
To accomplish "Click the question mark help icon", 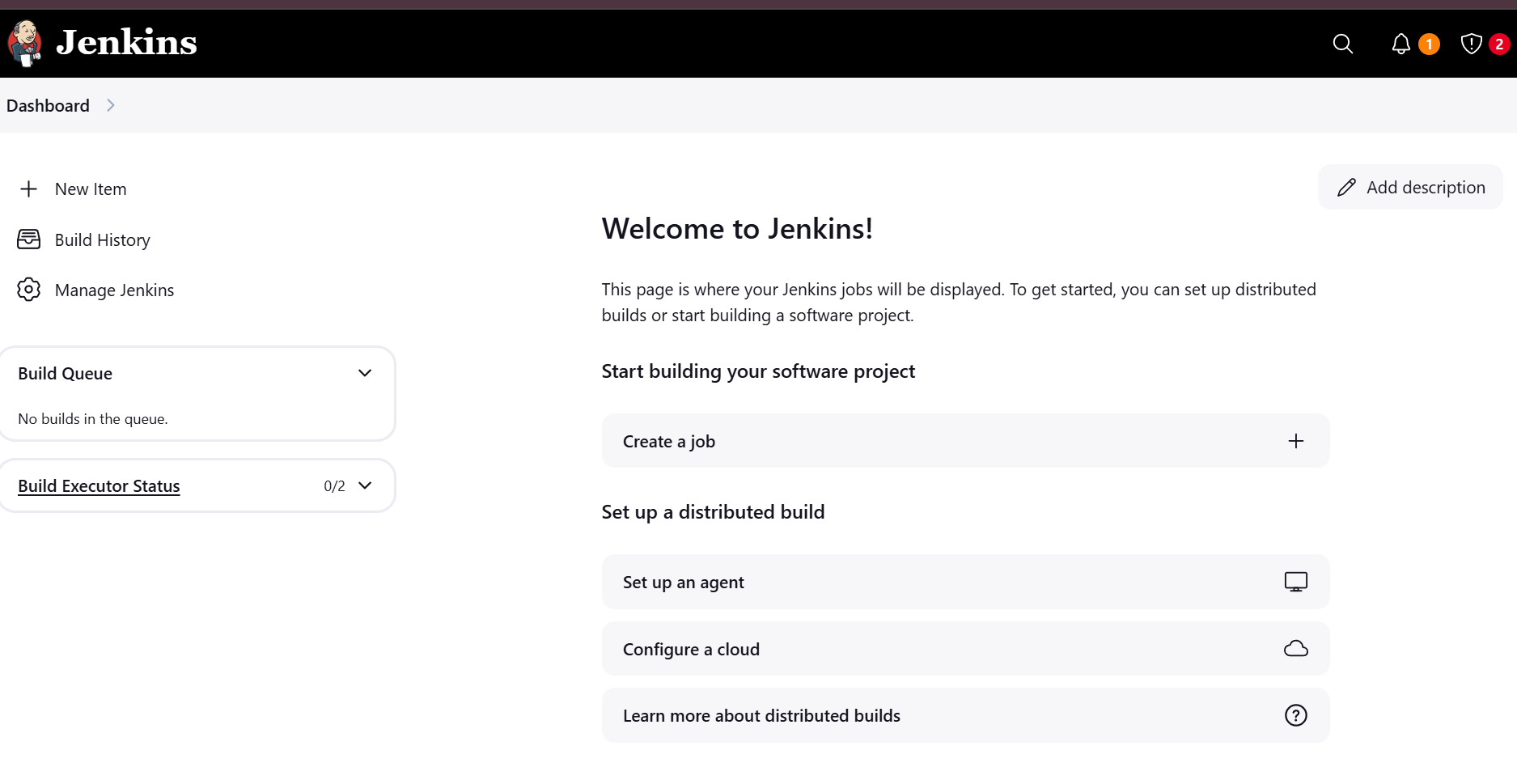I will click(x=1296, y=715).
